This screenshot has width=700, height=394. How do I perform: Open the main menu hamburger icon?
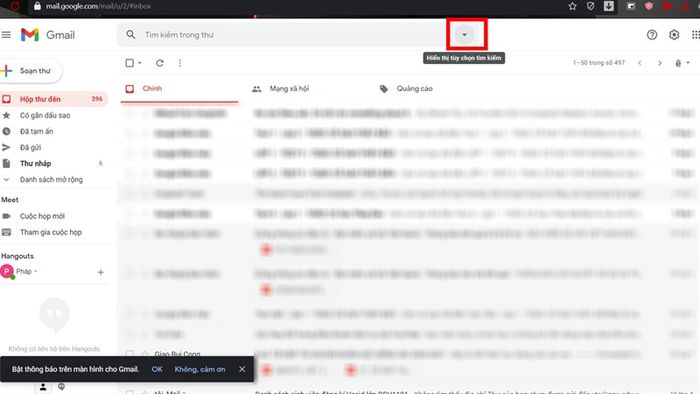pos(6,34)
